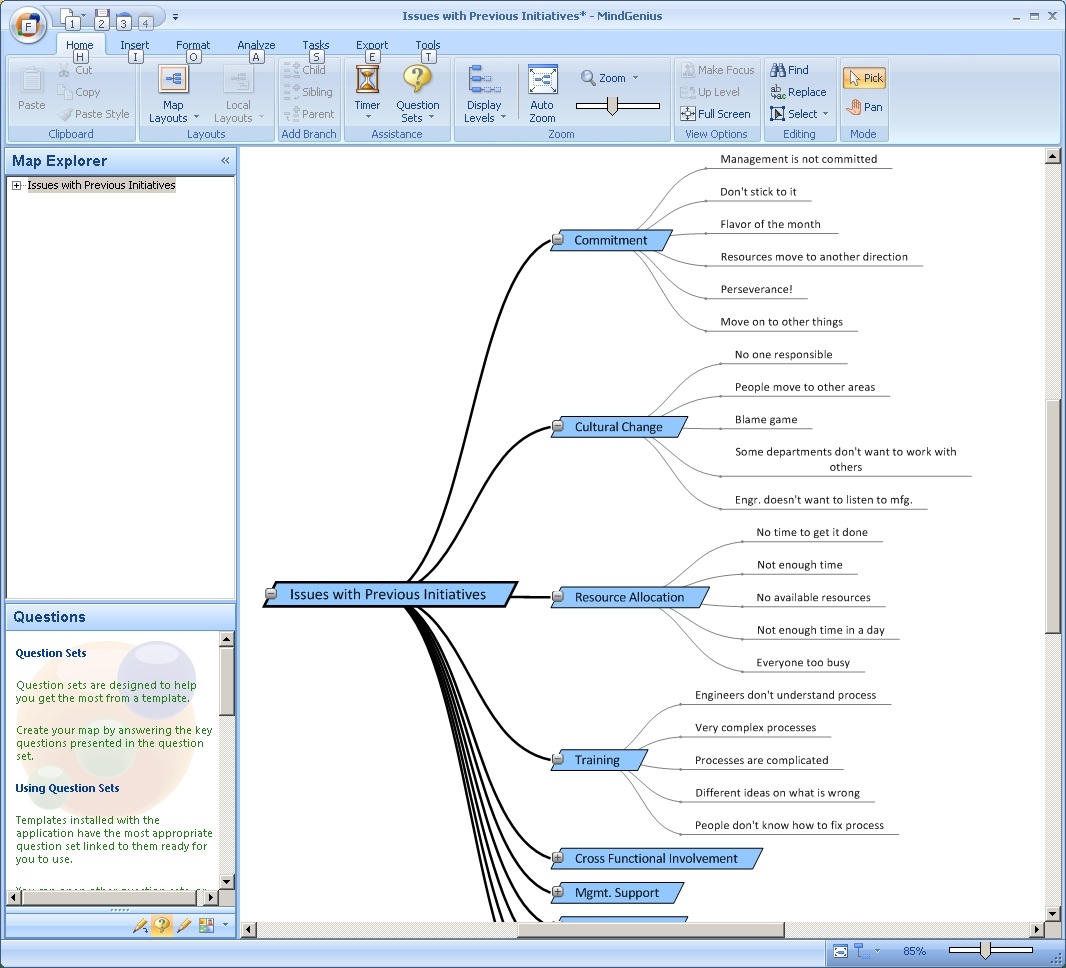The width and height of the screenshot is (1066, 968).
Task: Click the pencil-with-arrow icon below Questions pane
Action: tap(140, 925)
